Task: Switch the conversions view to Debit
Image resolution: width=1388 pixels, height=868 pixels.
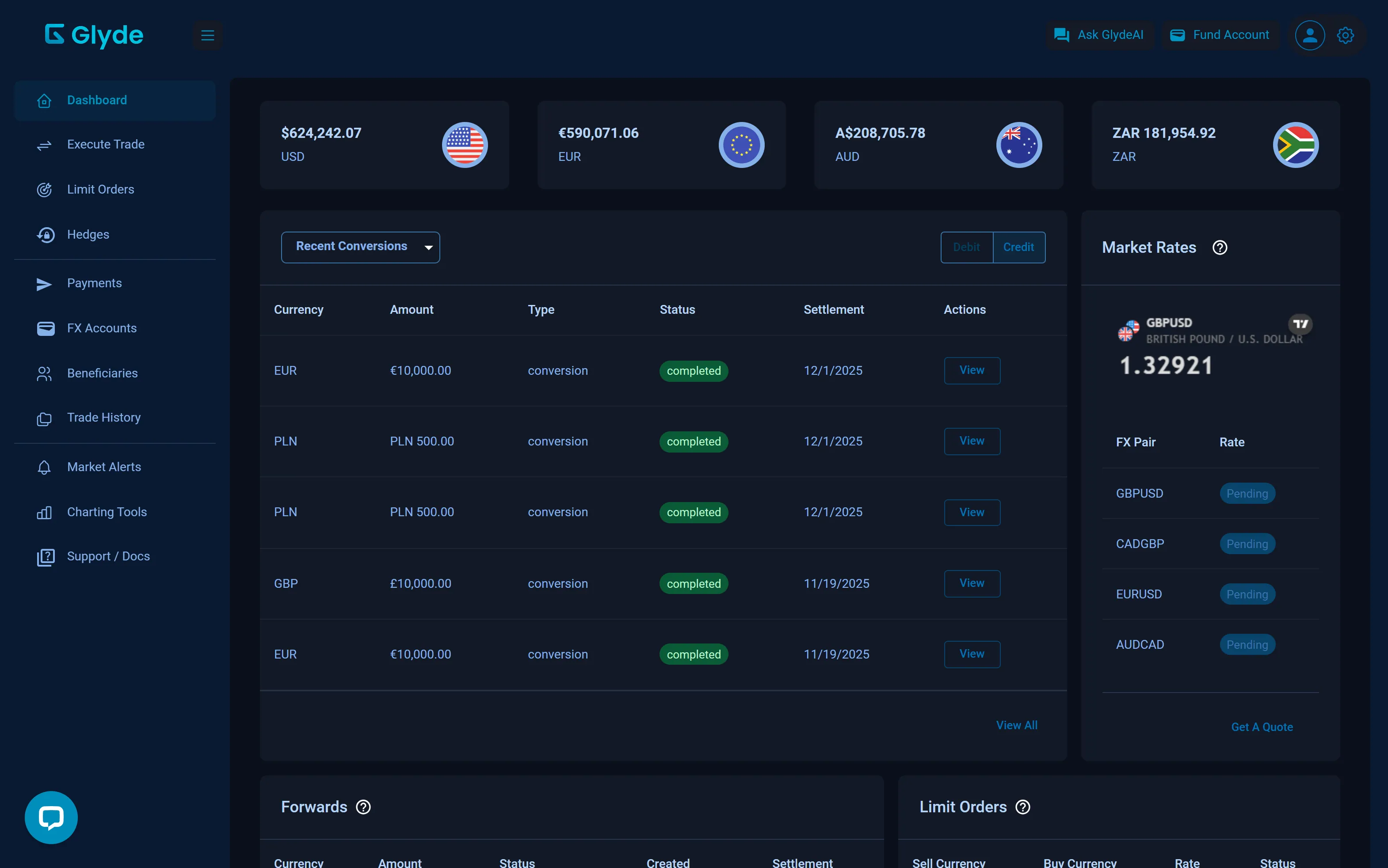Action: 967,247
